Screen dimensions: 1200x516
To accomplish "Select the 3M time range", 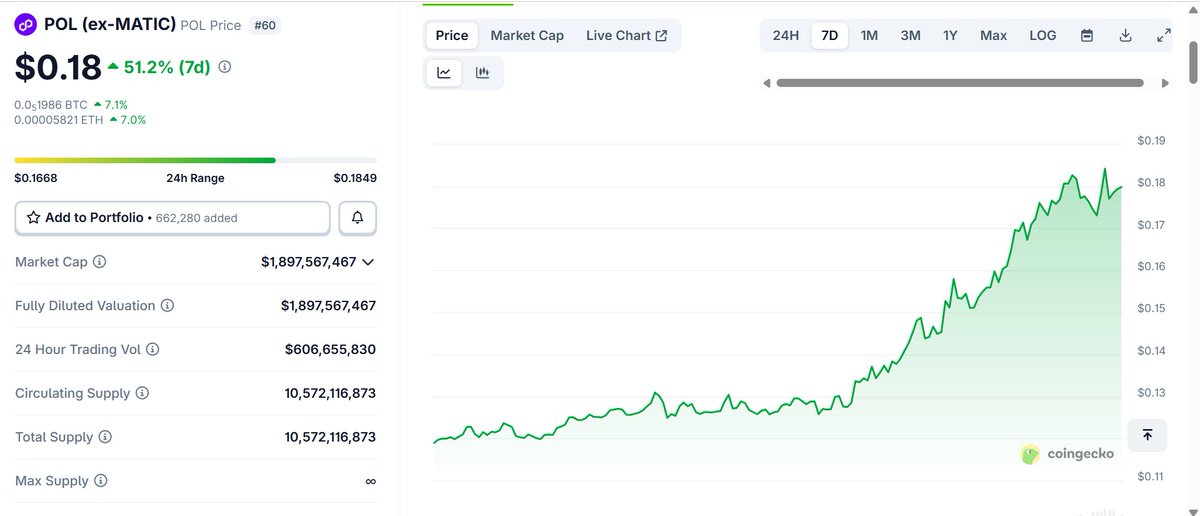I will click(910, 35).
